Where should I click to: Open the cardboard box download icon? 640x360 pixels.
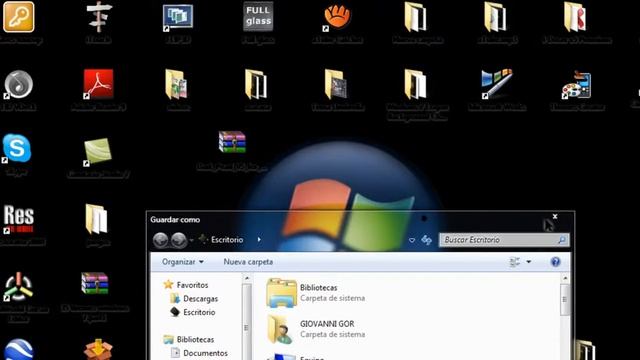98,350
